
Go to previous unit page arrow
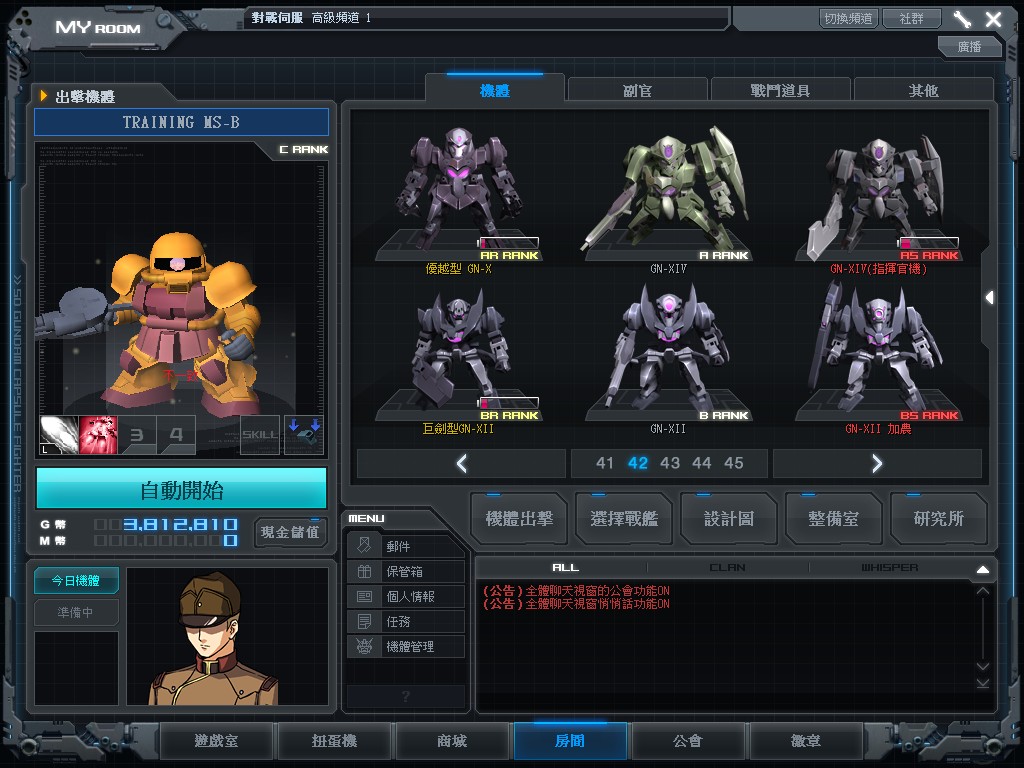pos(461,463)
